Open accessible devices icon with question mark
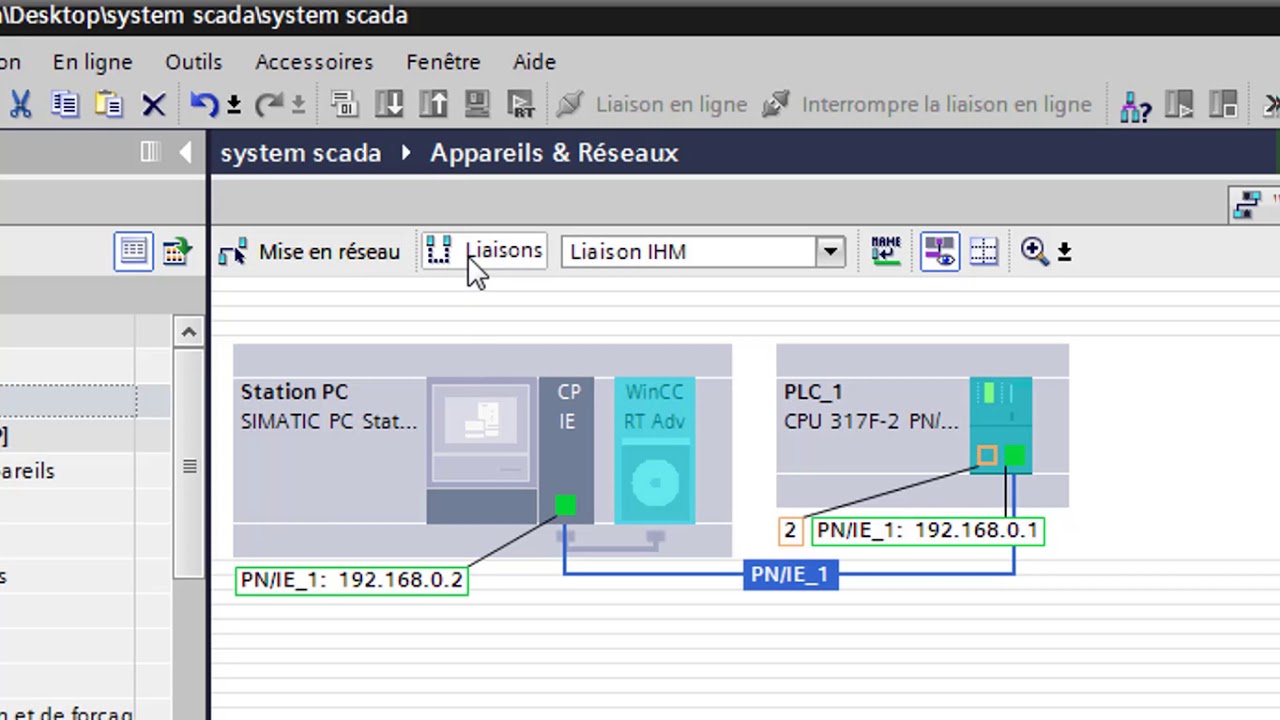1280x720 pixels. click(x=1135, y=105)
